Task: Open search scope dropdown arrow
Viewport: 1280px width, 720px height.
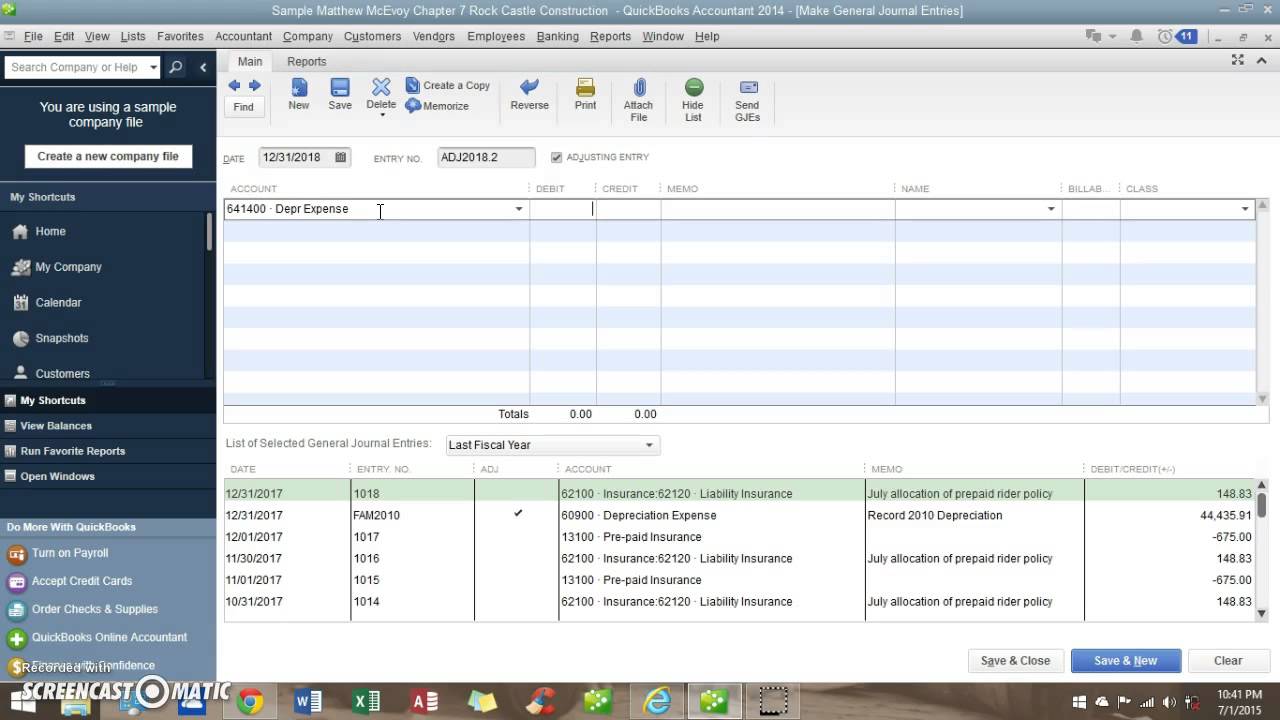Action: 153,67
